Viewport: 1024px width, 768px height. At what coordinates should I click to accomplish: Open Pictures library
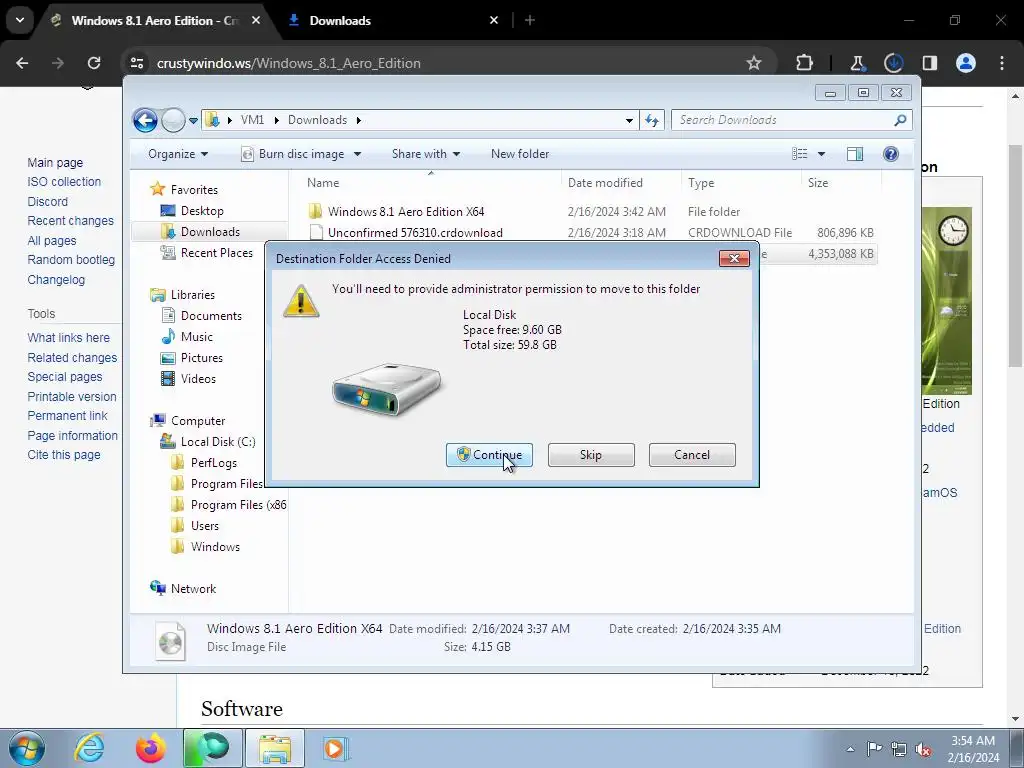coord(201,358)
